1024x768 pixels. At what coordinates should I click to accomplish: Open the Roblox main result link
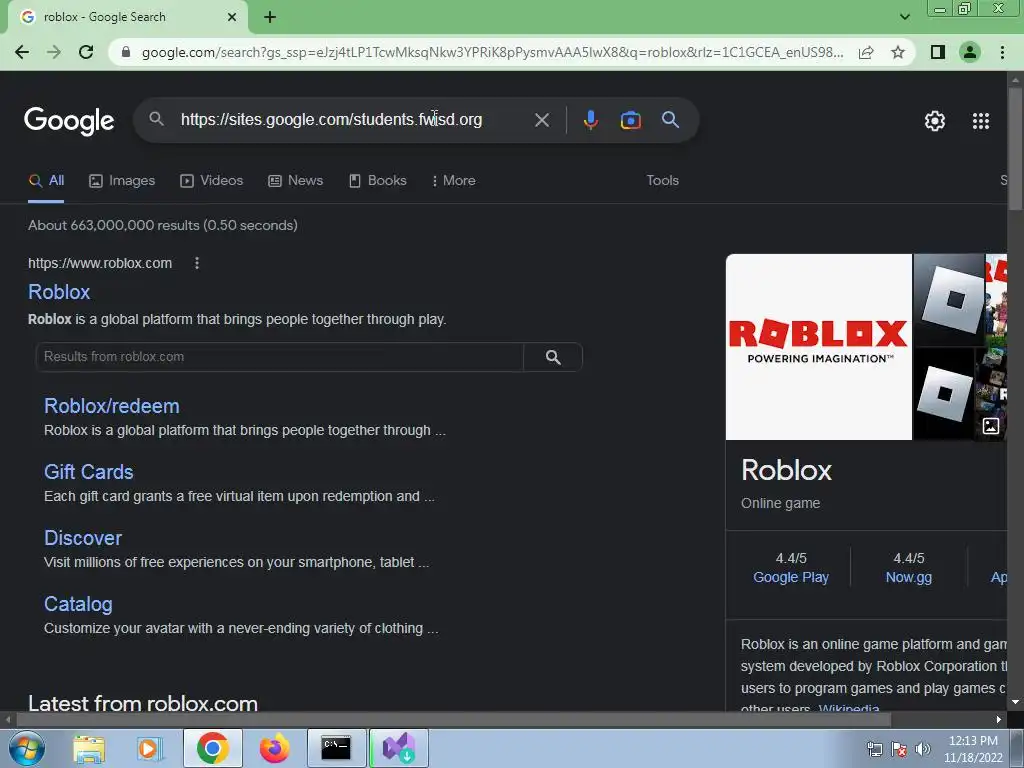[x=59, y=292]
